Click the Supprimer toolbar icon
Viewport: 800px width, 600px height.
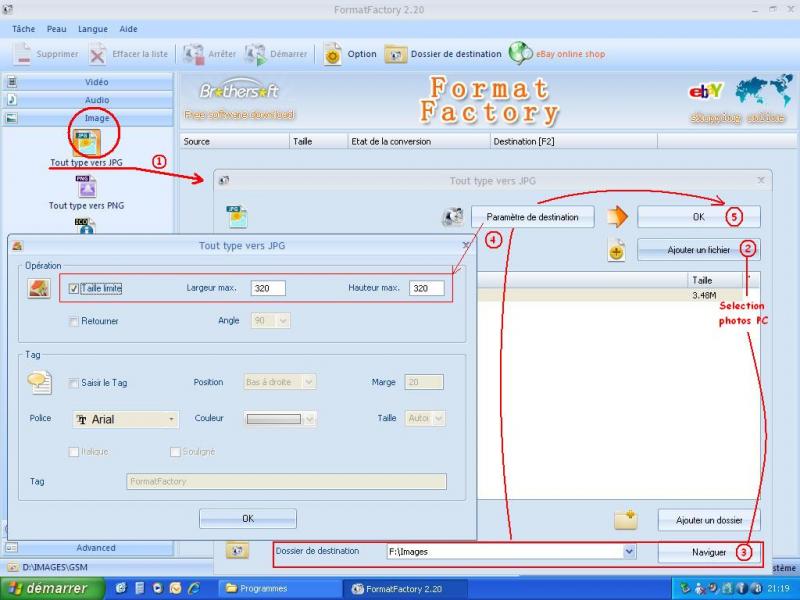(x=22, y=54)
